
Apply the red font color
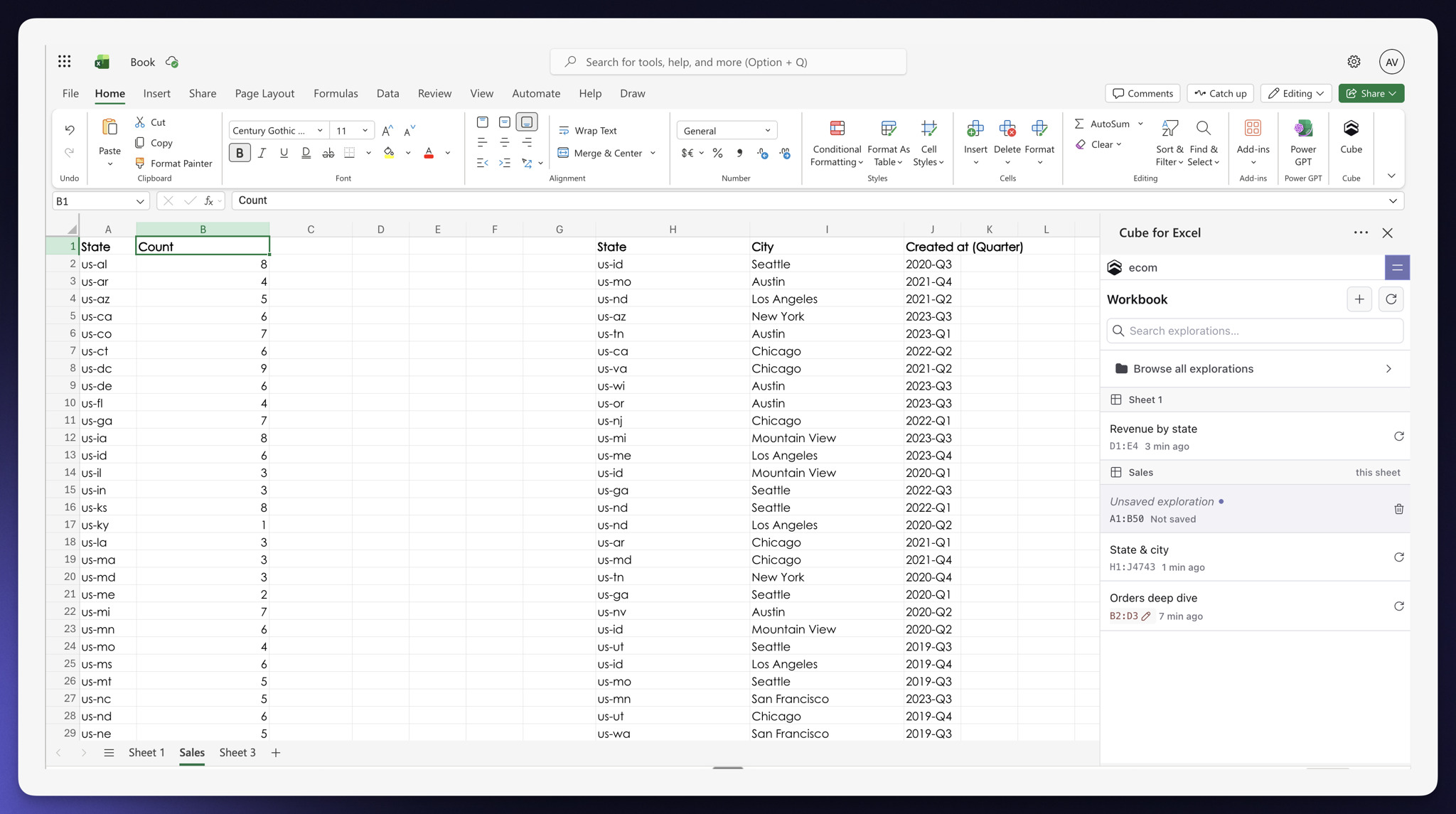tap(429, 153)
